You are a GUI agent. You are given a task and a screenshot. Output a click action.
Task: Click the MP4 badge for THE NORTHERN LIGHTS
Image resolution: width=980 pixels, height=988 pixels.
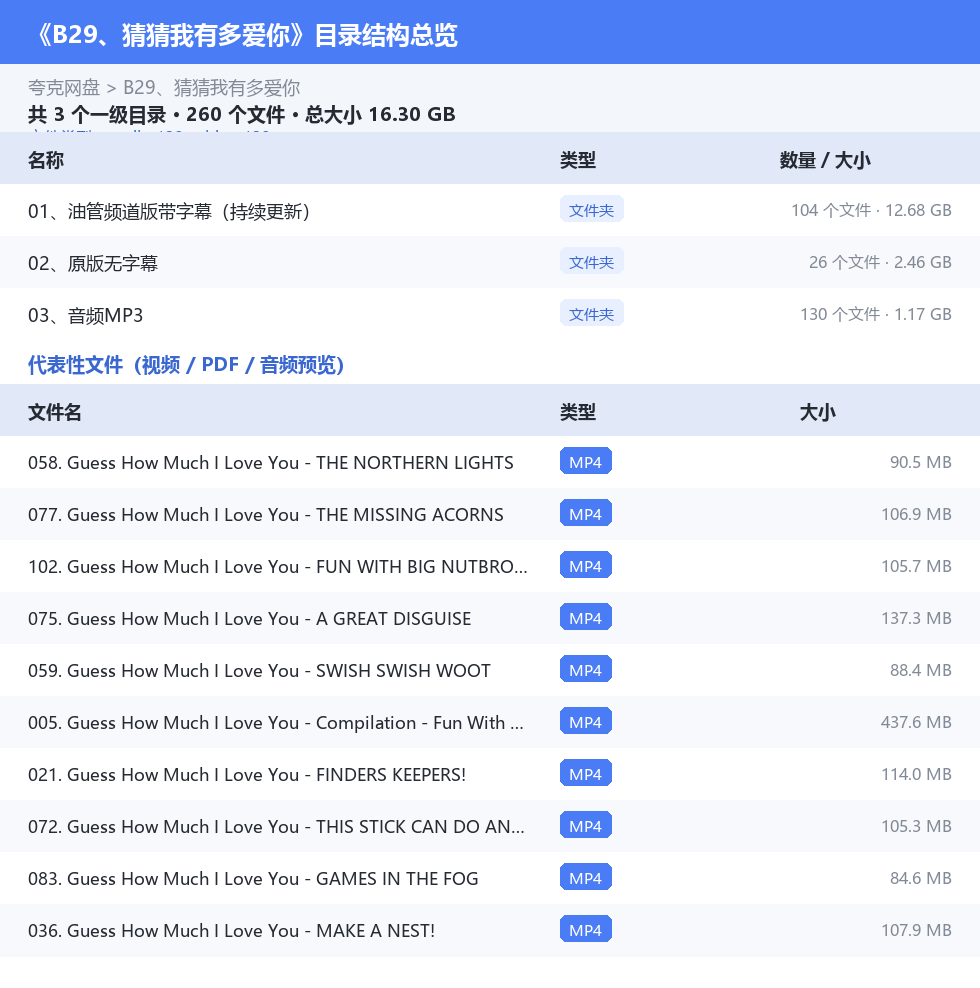click(x=585, y=461)
